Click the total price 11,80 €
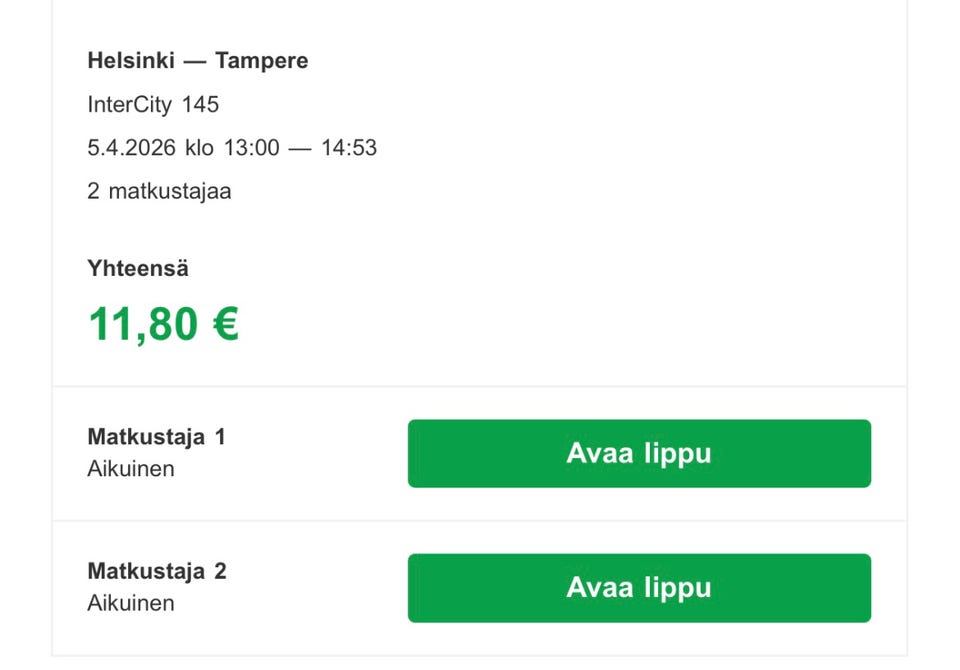The height and width of the screenshot is (670, 960). click(x=163, y=324)
